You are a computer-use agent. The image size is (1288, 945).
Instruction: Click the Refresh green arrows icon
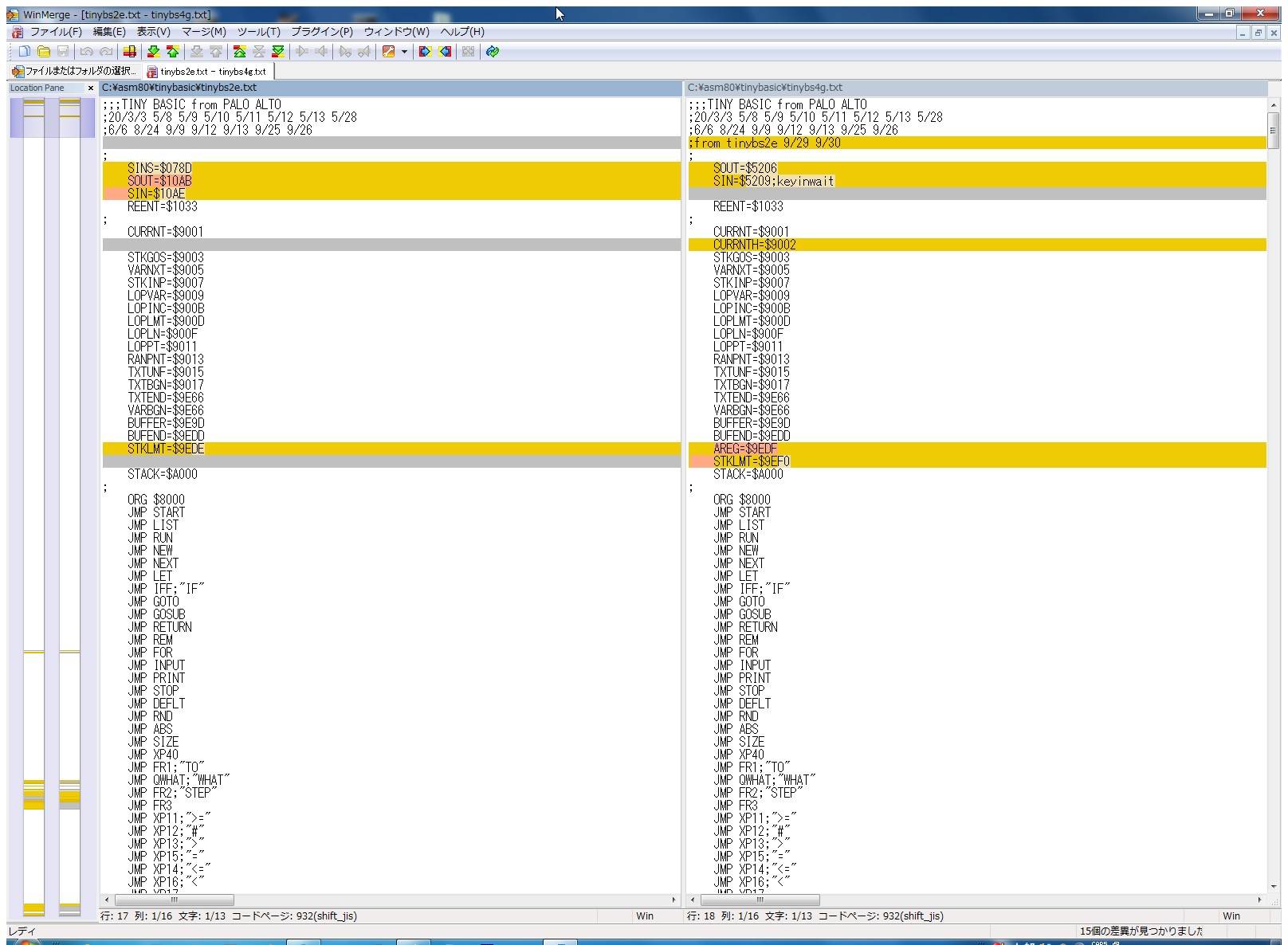(493, 51)
